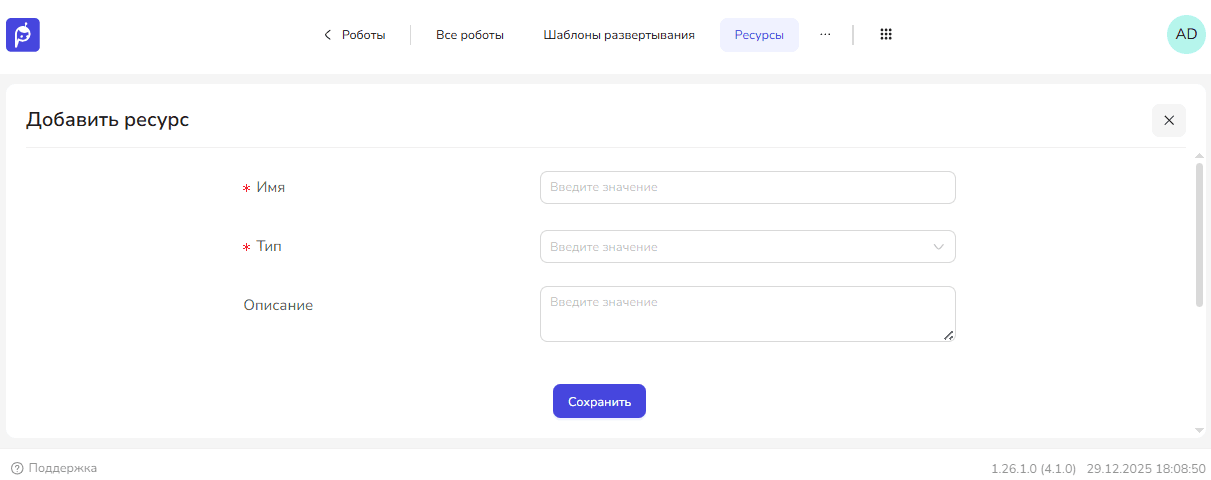Click the scrollbar's up arrow
The width and height of the screenshot is (1211, 480).
(x=1199, y=155)
